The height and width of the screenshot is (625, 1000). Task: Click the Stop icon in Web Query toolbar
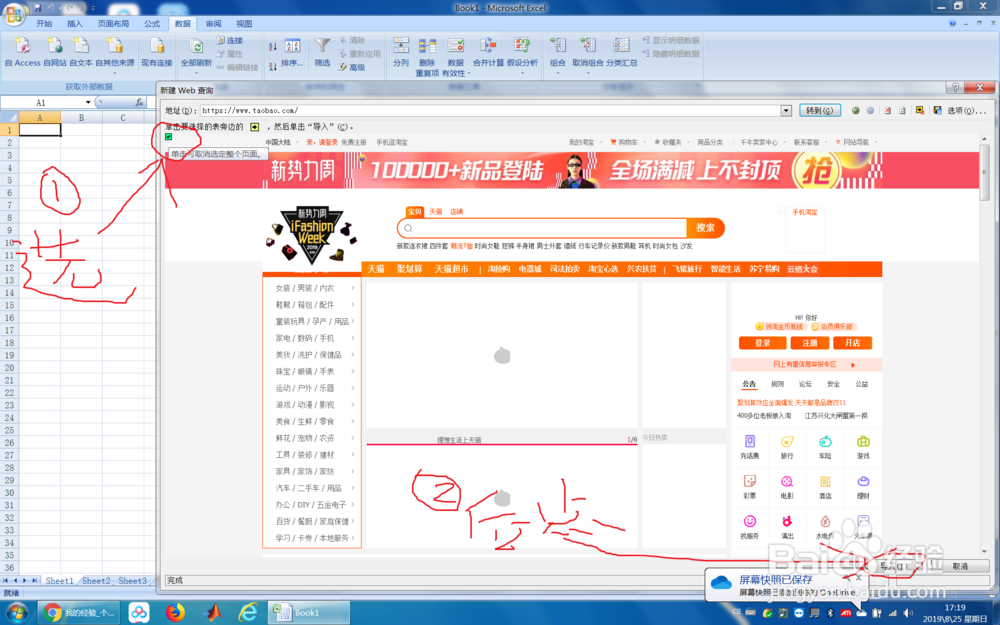point(887,110)
